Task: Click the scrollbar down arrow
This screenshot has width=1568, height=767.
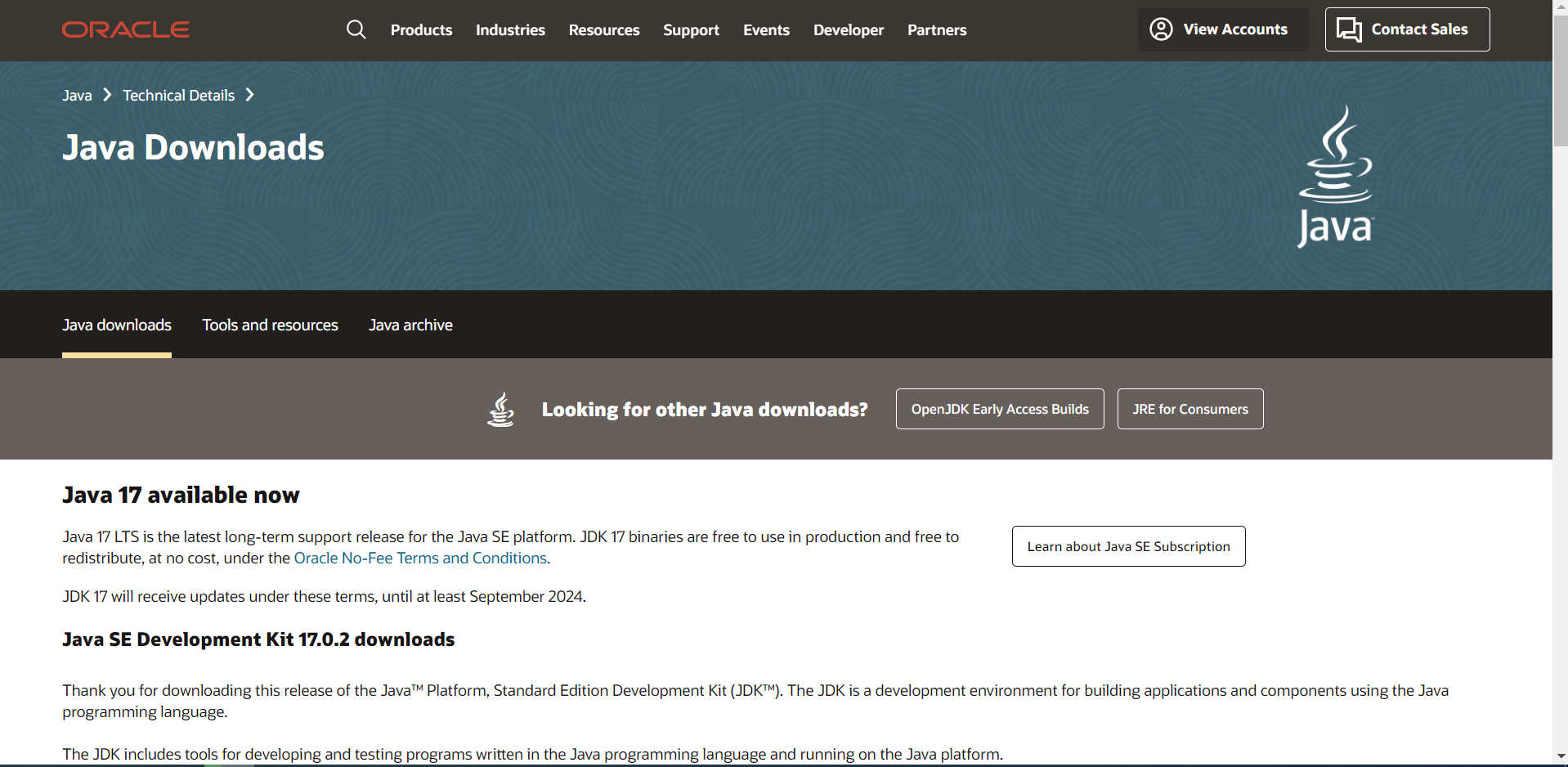Action: click(1561, 757)
